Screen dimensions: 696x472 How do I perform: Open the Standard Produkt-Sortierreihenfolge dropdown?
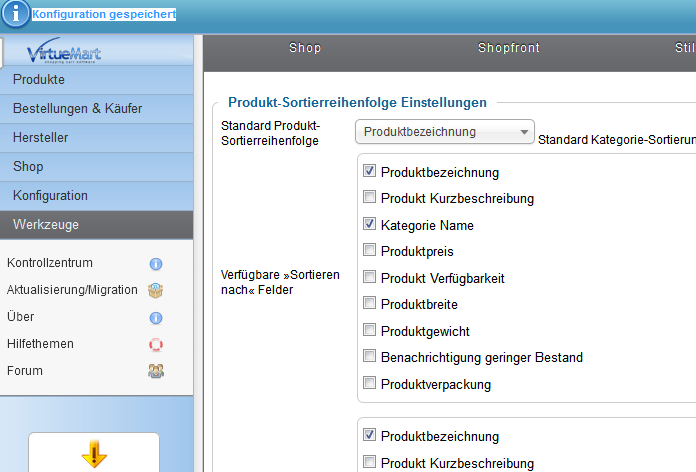tap(445, 132)
